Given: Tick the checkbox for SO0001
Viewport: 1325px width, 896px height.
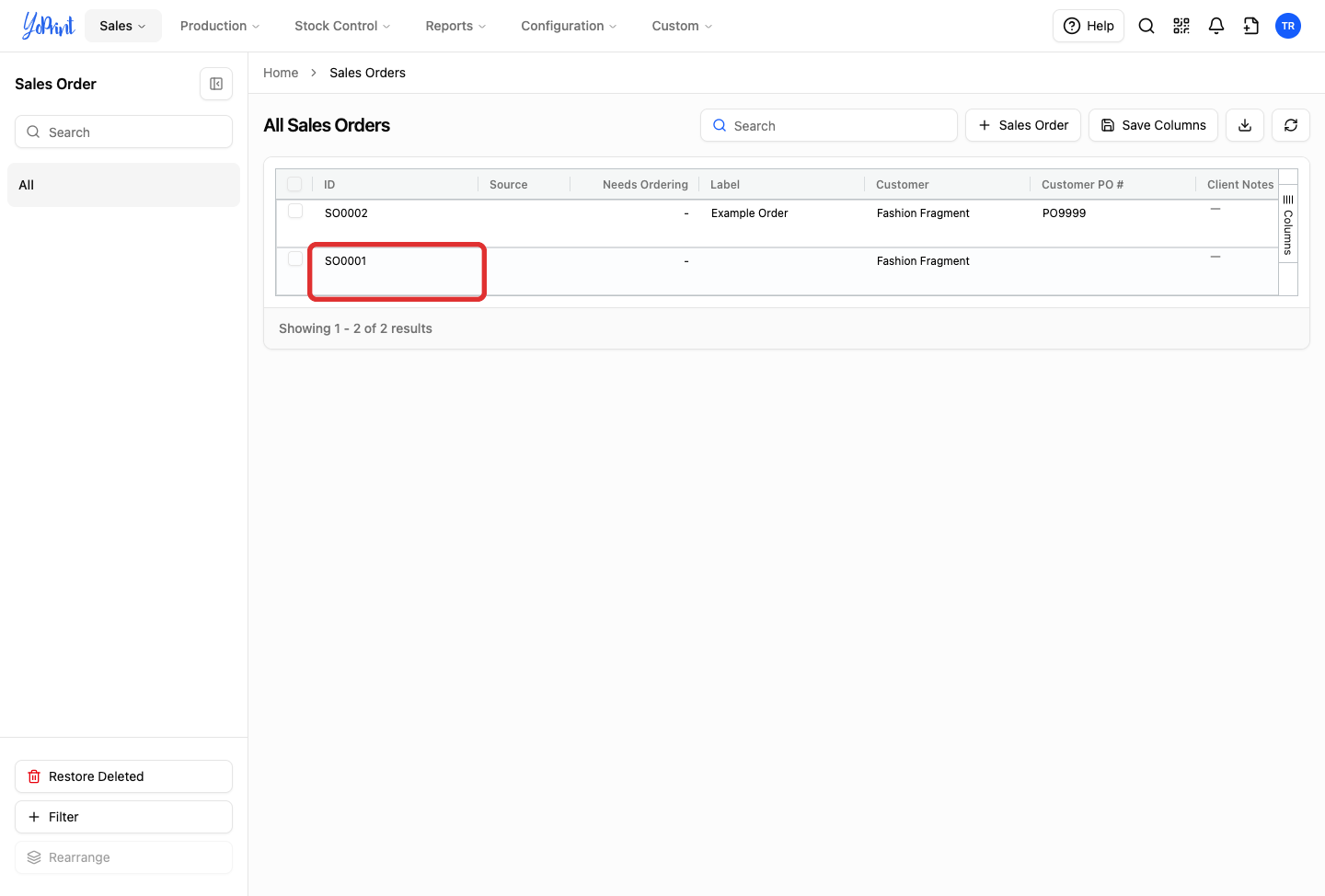Looking at the screenshot, I should (x=295, y=259).
